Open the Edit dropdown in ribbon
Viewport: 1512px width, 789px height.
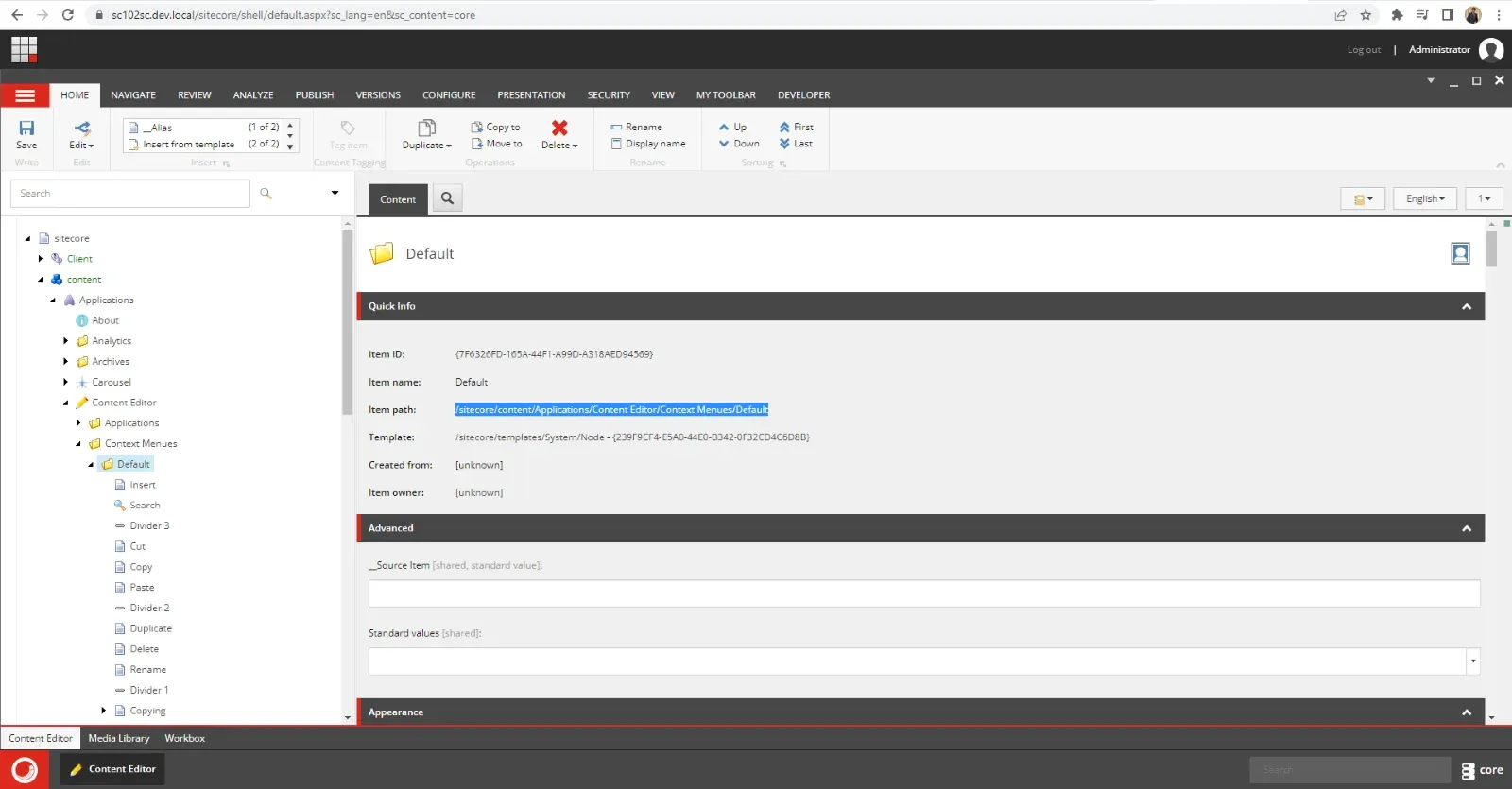pyautogui.click(x=82, y=135)
